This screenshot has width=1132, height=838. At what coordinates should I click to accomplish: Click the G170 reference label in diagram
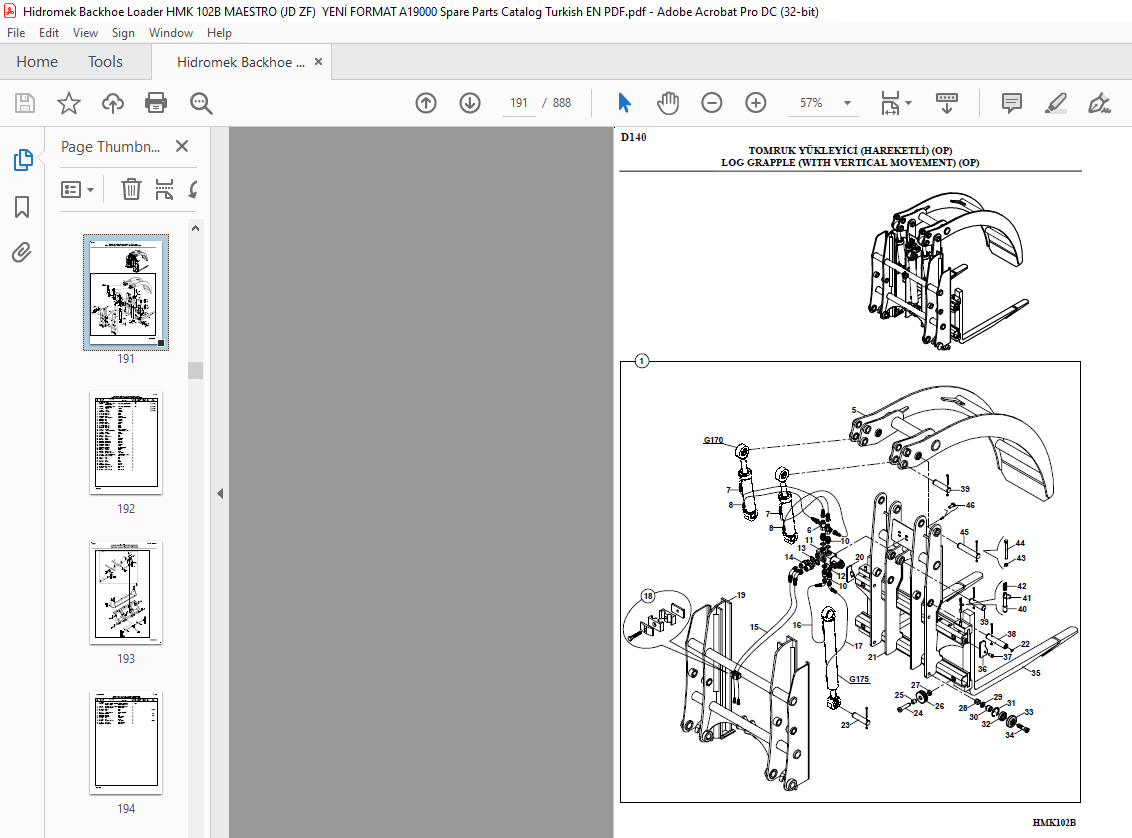(713, 440)
